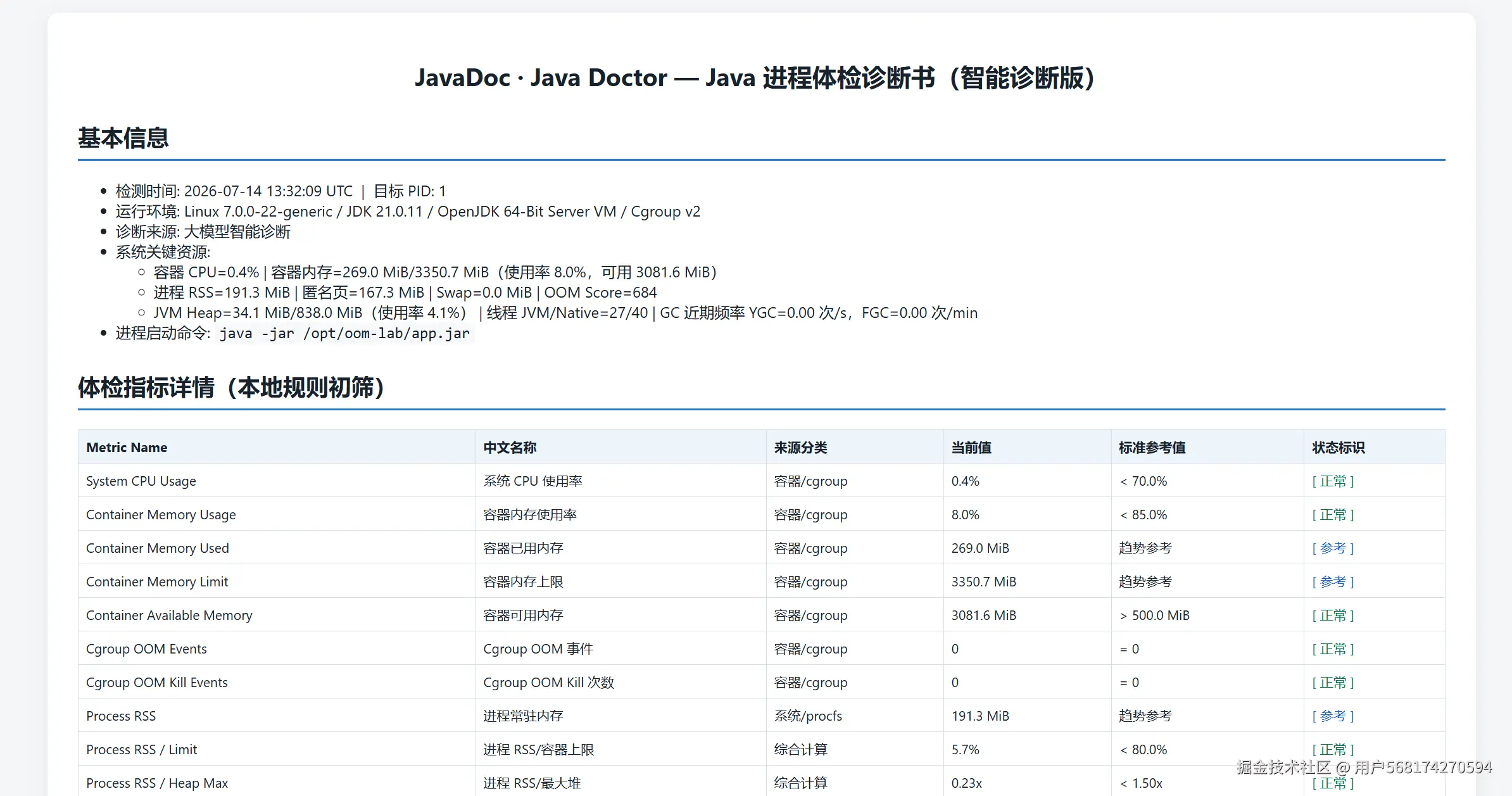Click the 系统关键资源 bullet label
This screenshot has width=1512, height=796.
coord(163,251)
